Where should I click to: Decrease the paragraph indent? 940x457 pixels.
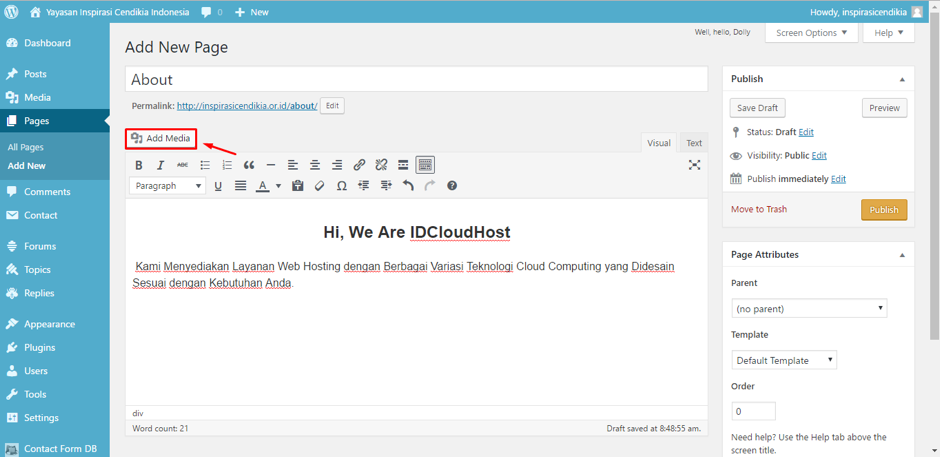(363, 186)
